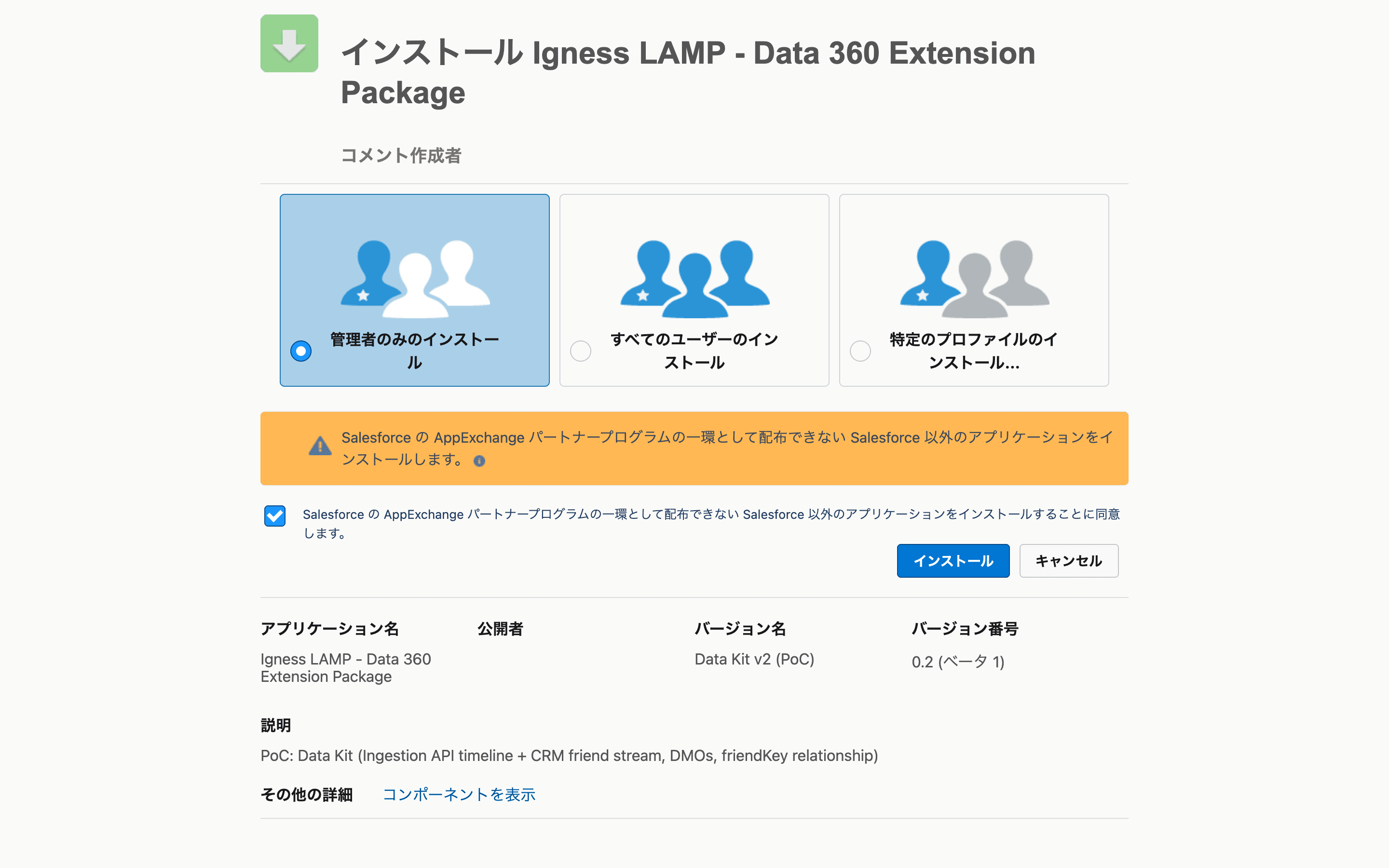The width and height of the screenshot is (1389, 868).
Task: Select the 管理者のみのインストール radio button
Action: pos(301,351)
